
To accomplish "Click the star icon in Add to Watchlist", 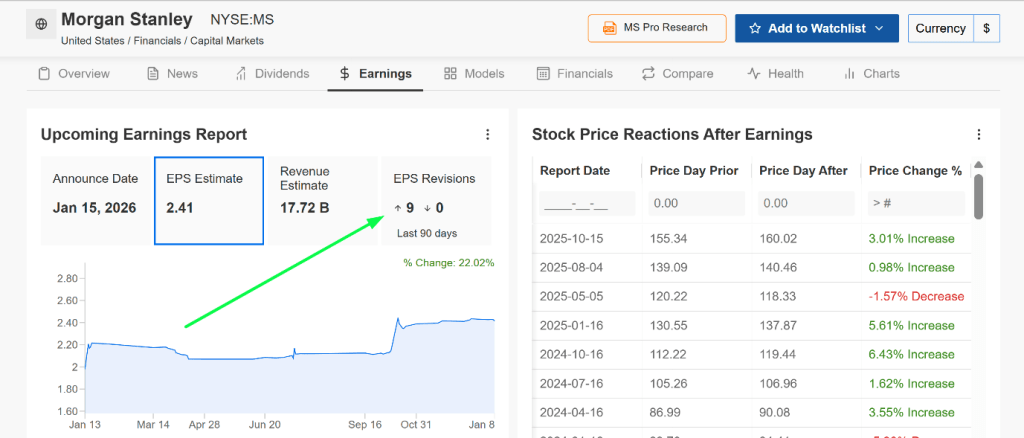I will click(755, 28).
